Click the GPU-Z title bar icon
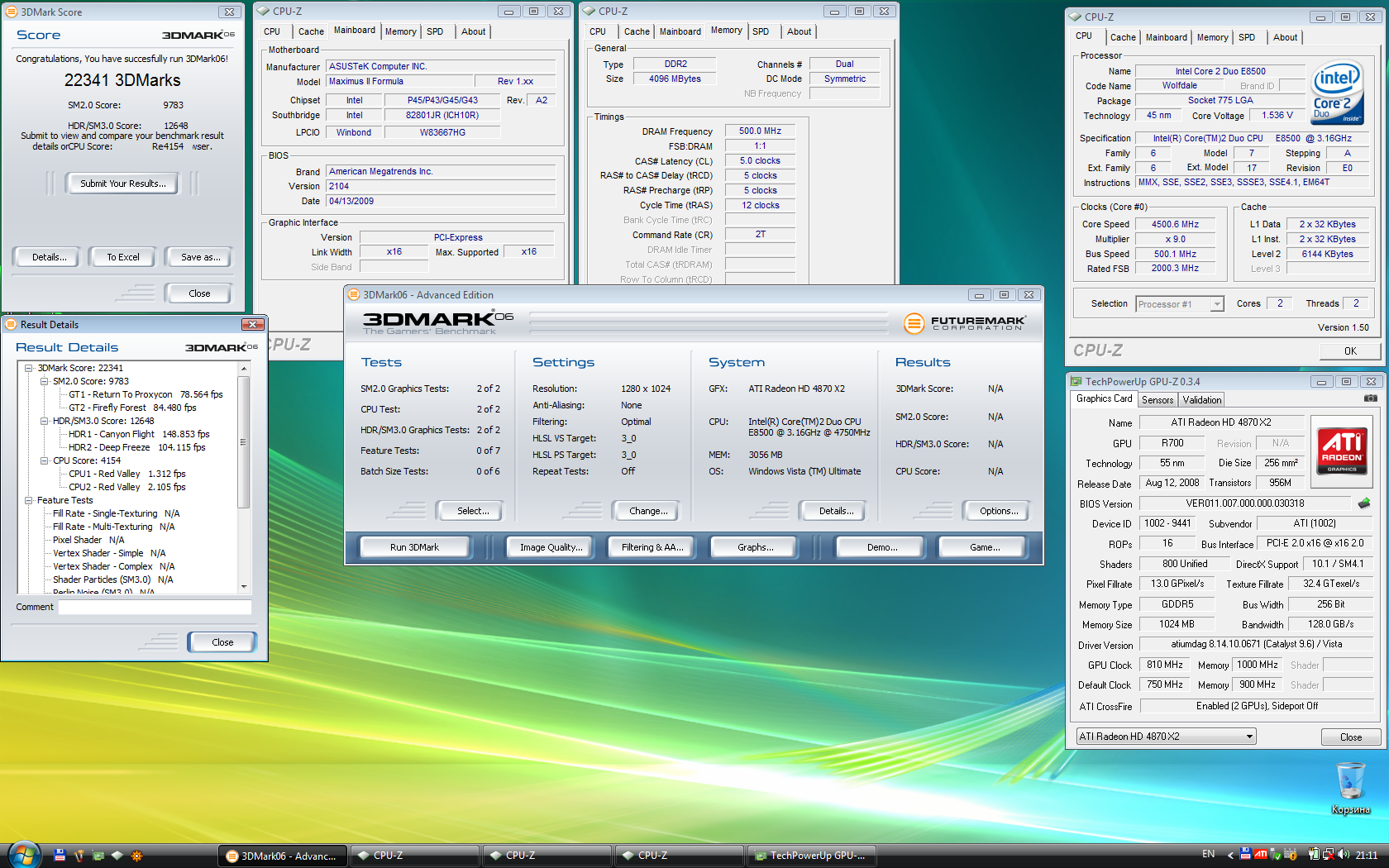Image resolution: width=1389 pixels, height=868 pixels. pyautogui.click(x=1076, y=381)
